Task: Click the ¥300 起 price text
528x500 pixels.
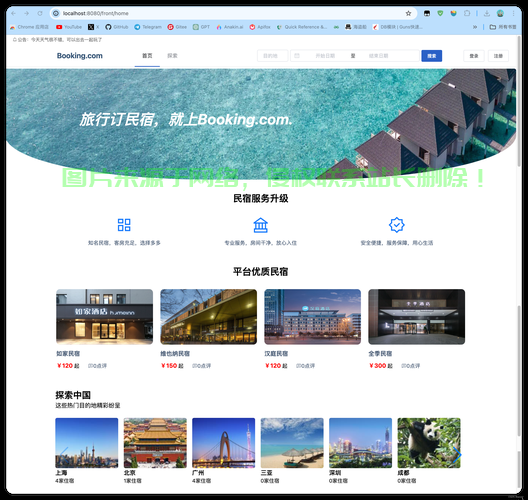Action: coord(381,366)
